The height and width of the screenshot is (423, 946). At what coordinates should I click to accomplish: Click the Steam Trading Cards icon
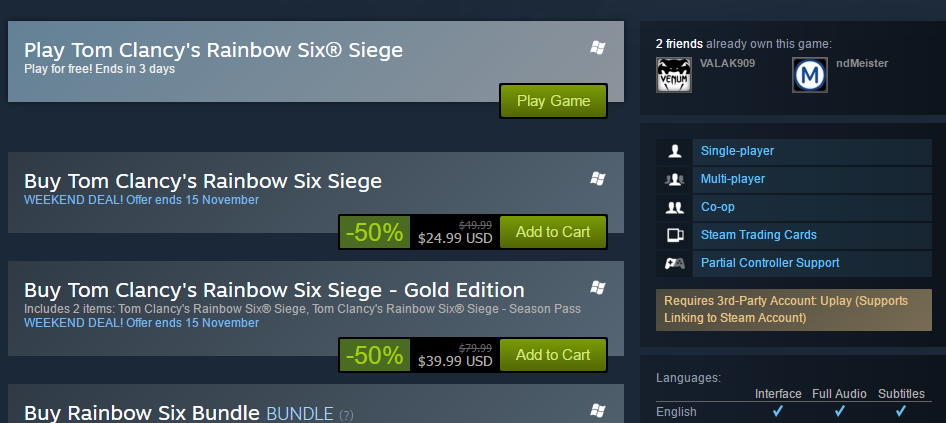pyautogui.click(x=675, y=235)
